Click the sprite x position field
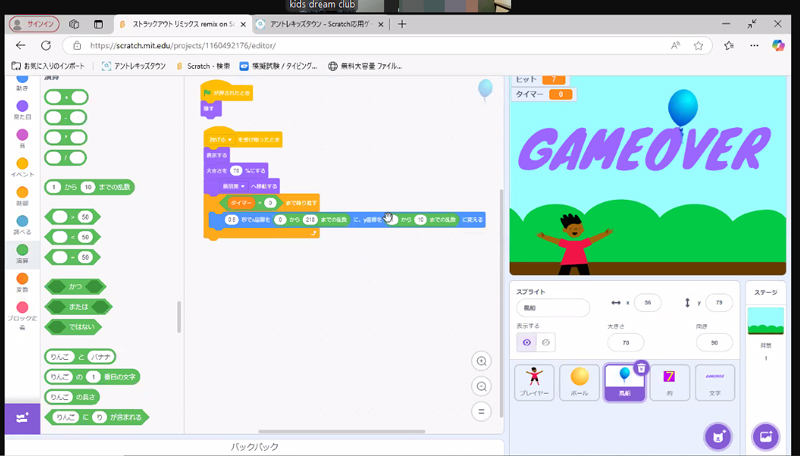Image resolution: width=800 pixels, height=456 pixels. [647, 302]
